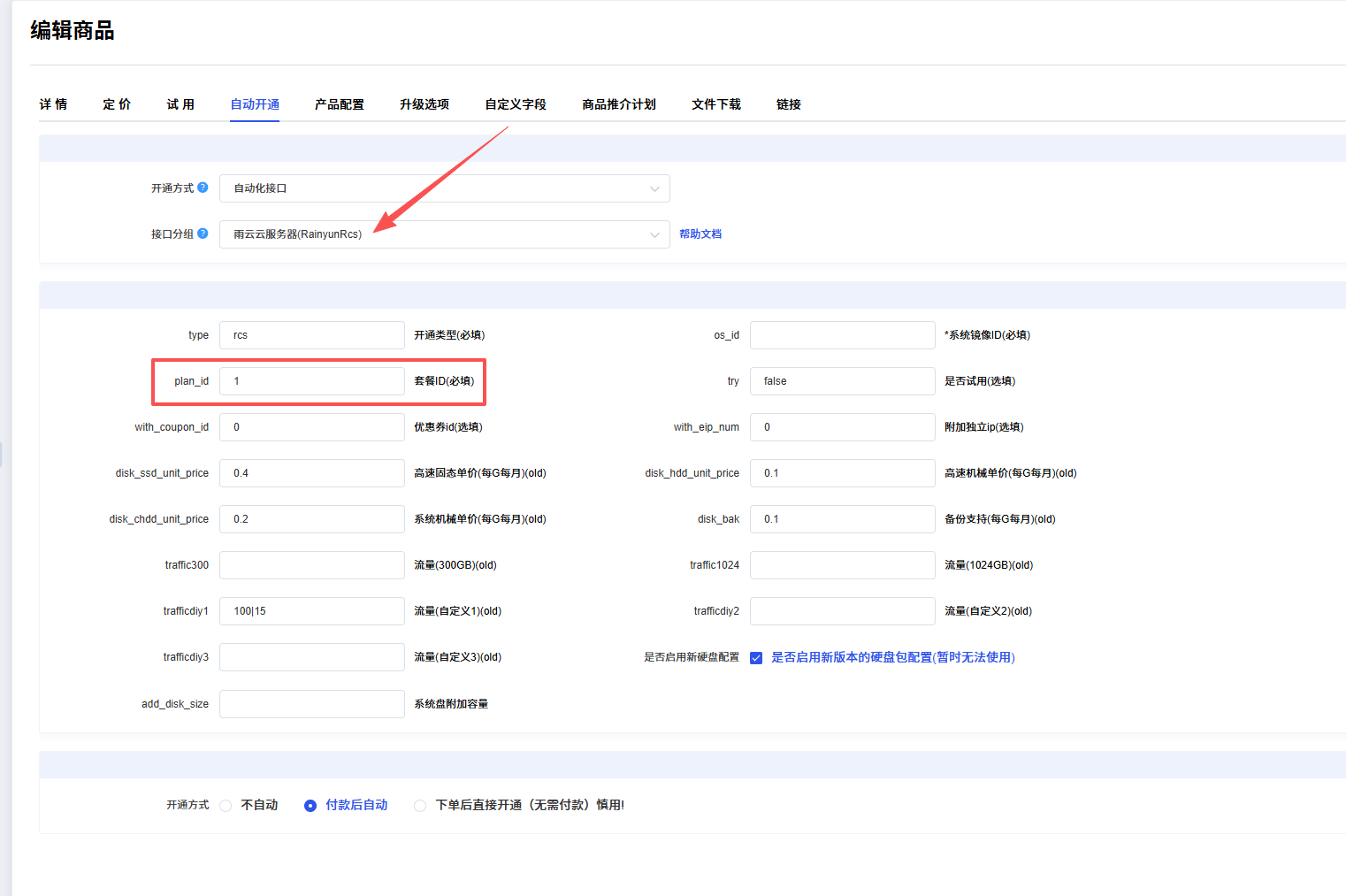Click the disk_hdd_unit_price field
The height and width of the screenshot is (896, 1346).
843,473
